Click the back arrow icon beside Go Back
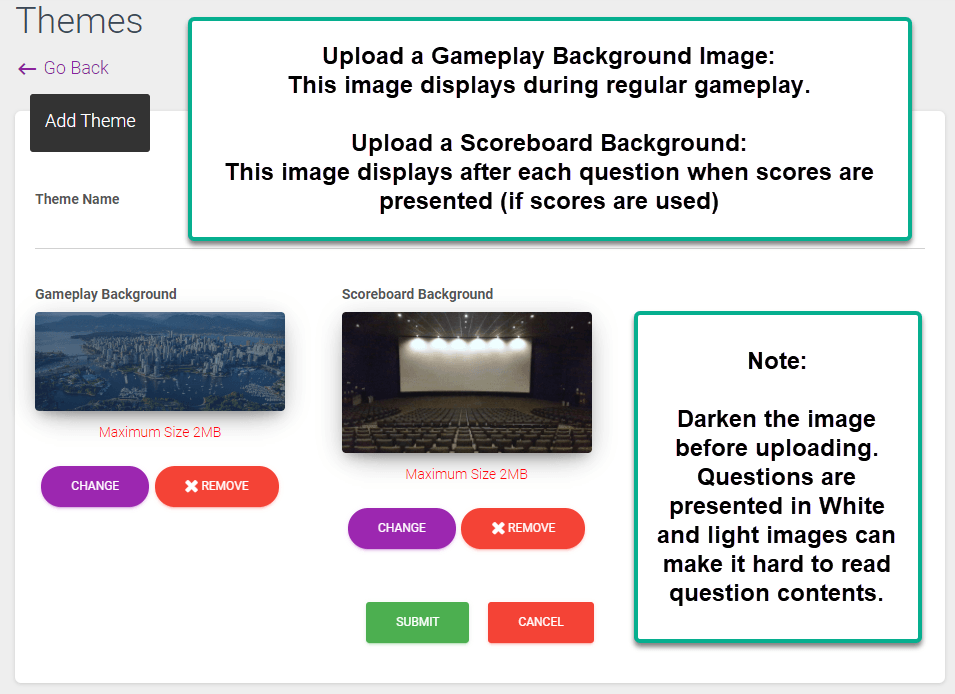 click(x=25, y=68)
